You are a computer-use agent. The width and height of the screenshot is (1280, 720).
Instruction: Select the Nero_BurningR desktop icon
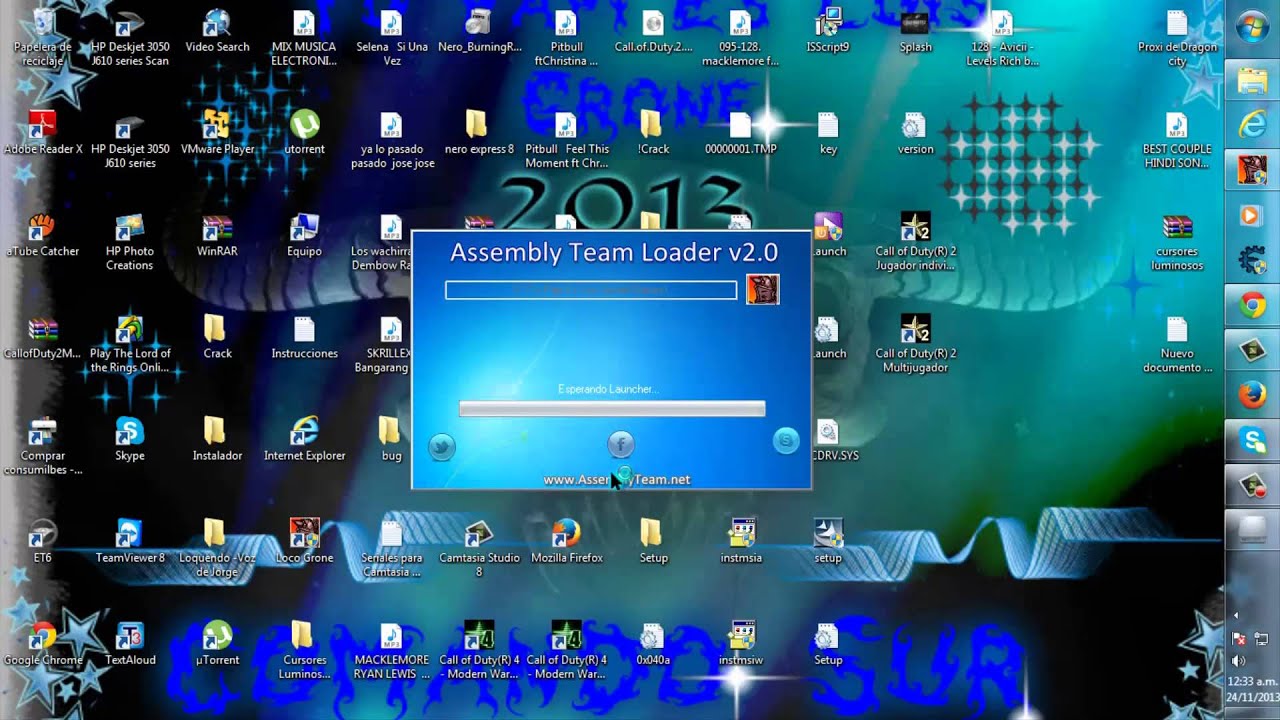[x=478, y=32]
